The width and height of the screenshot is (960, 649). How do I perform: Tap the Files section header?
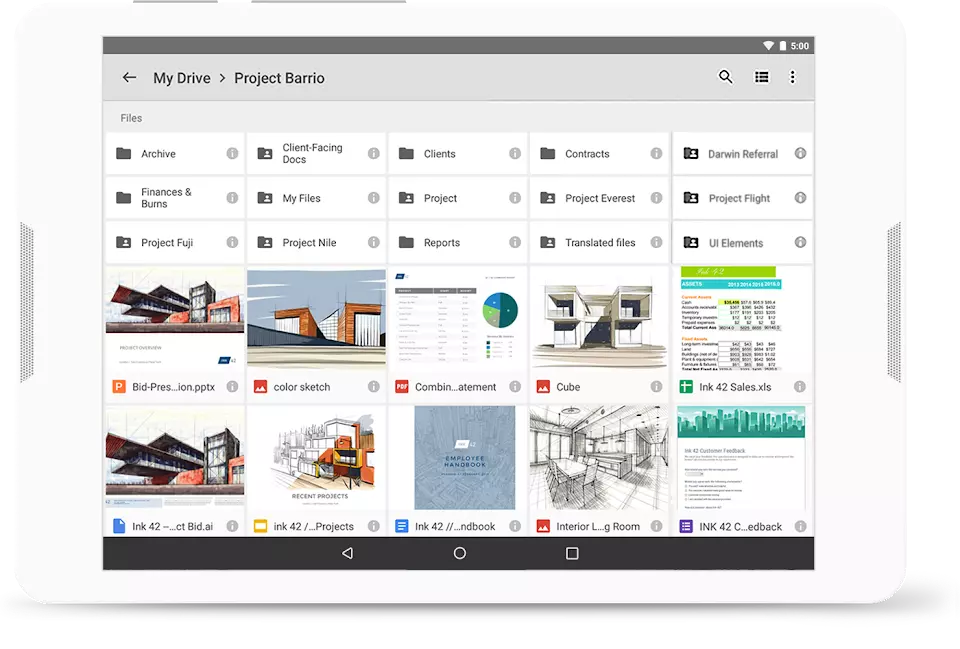[x=131, y=118]
